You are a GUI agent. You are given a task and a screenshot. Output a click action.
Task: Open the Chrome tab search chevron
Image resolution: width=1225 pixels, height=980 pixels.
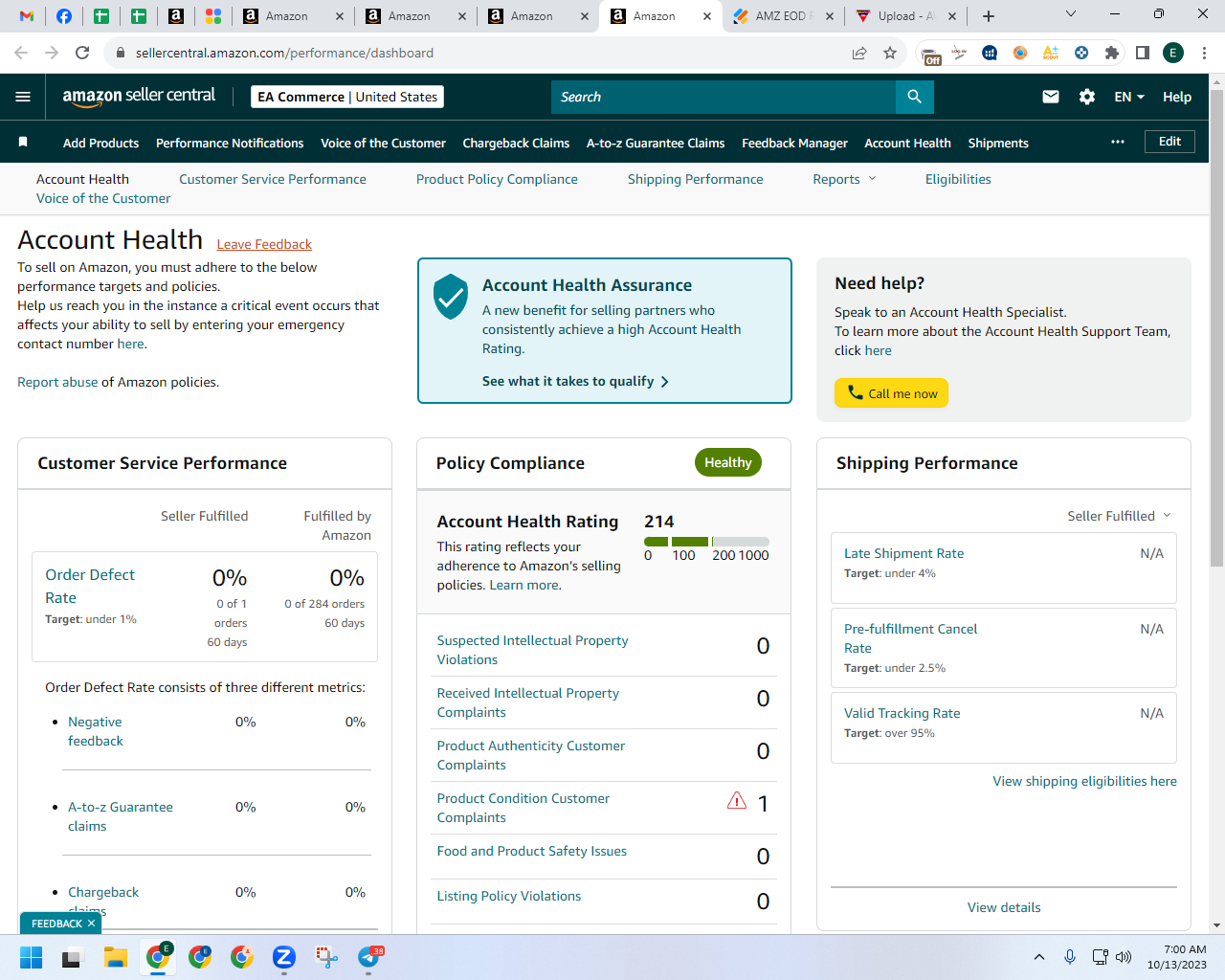click(x=1071, y=14)
